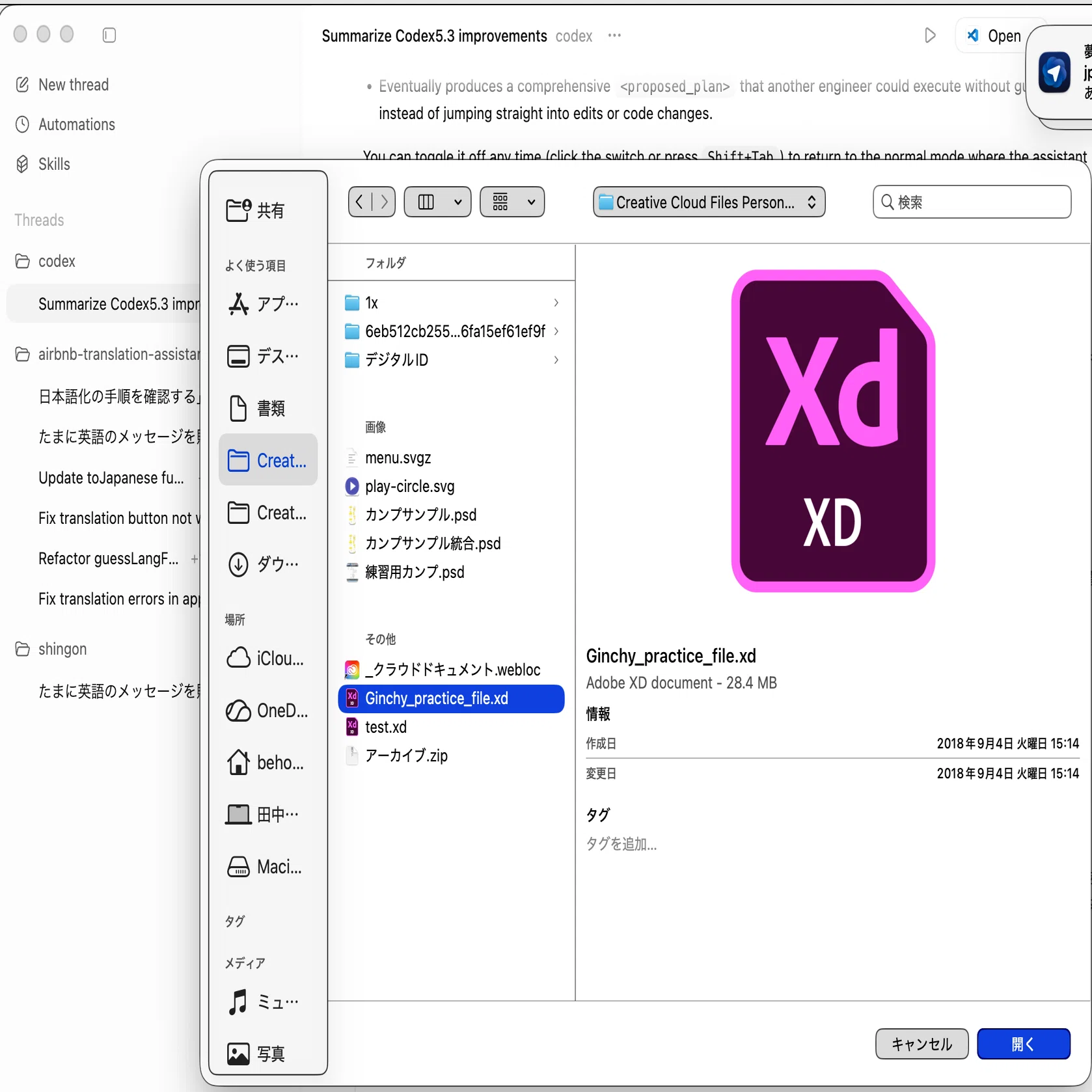Screen dimensions: 1092x1092
Task: Click the 検索 search field
Action: pyautogui.click(x=972, y=202)
